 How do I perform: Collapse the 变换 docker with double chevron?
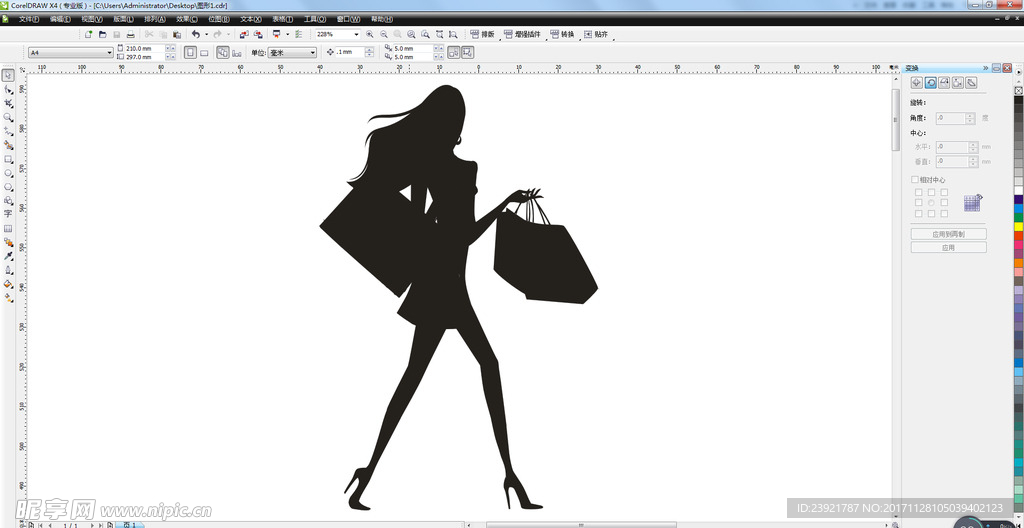tap(985, 68)
